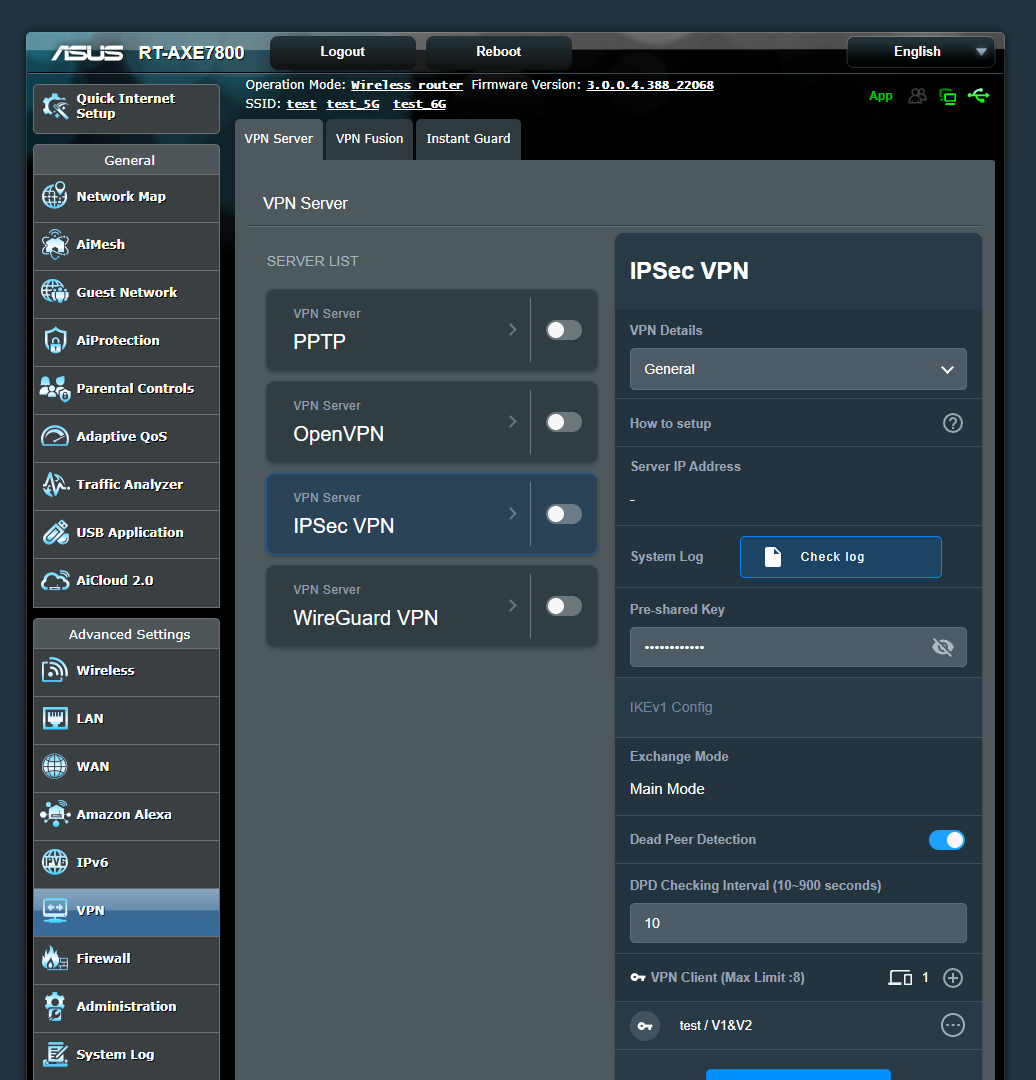
Task: Click the Reboot button
Action: 499,52
